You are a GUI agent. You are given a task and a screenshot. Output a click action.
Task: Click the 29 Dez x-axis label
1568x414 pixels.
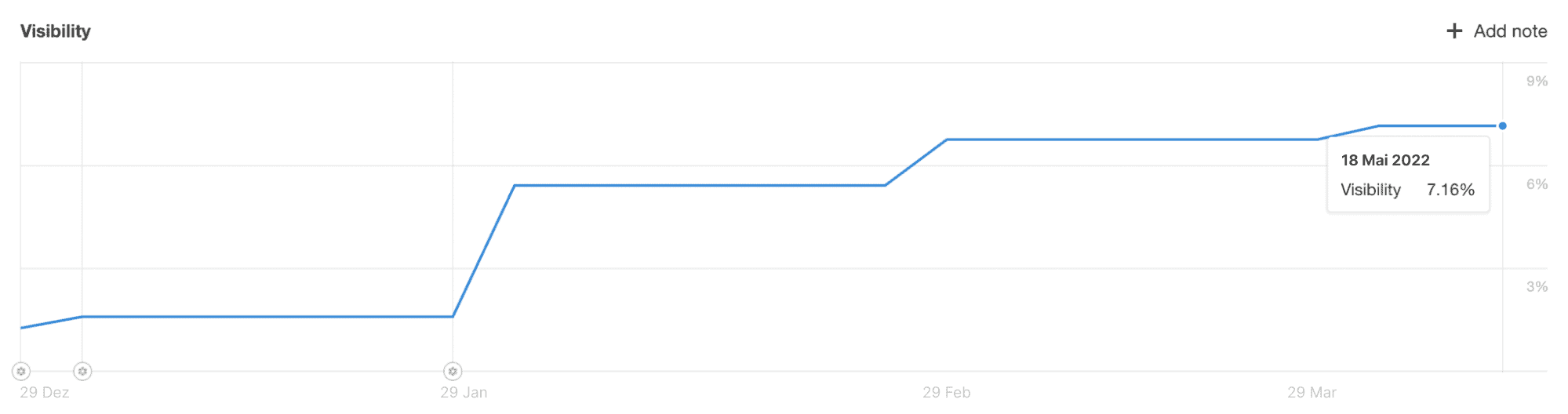pos(45,393)
